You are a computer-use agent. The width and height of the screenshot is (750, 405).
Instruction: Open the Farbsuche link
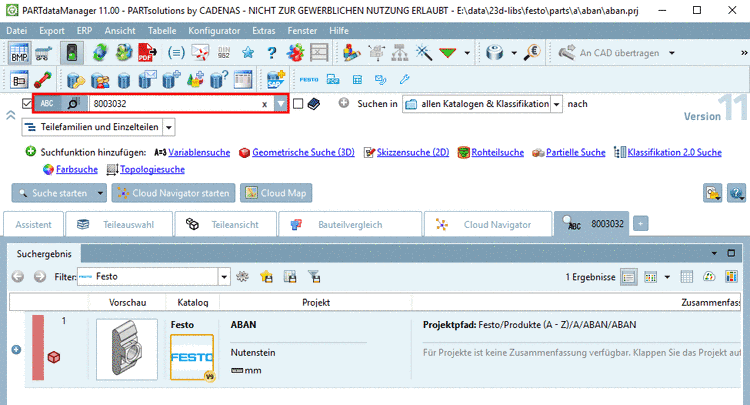[77, 169]
